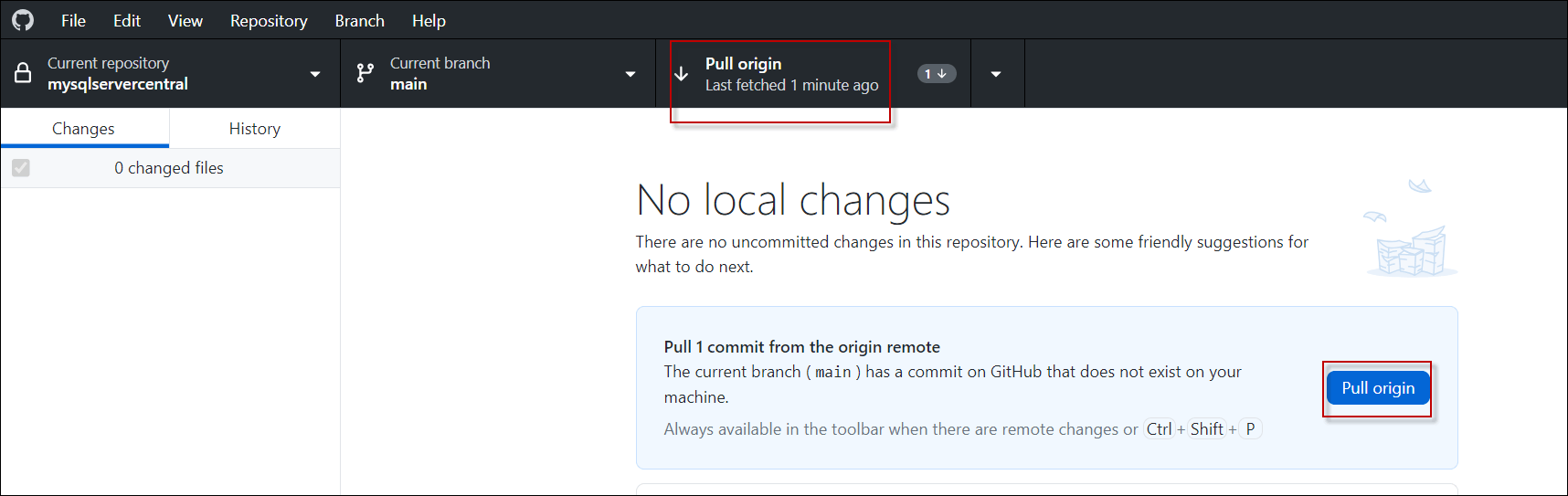Image resolution: width=1568 pixels, height=496 pixels.
Task: Expand the Current repository dropdown arrow
Action: coord(315,74)
